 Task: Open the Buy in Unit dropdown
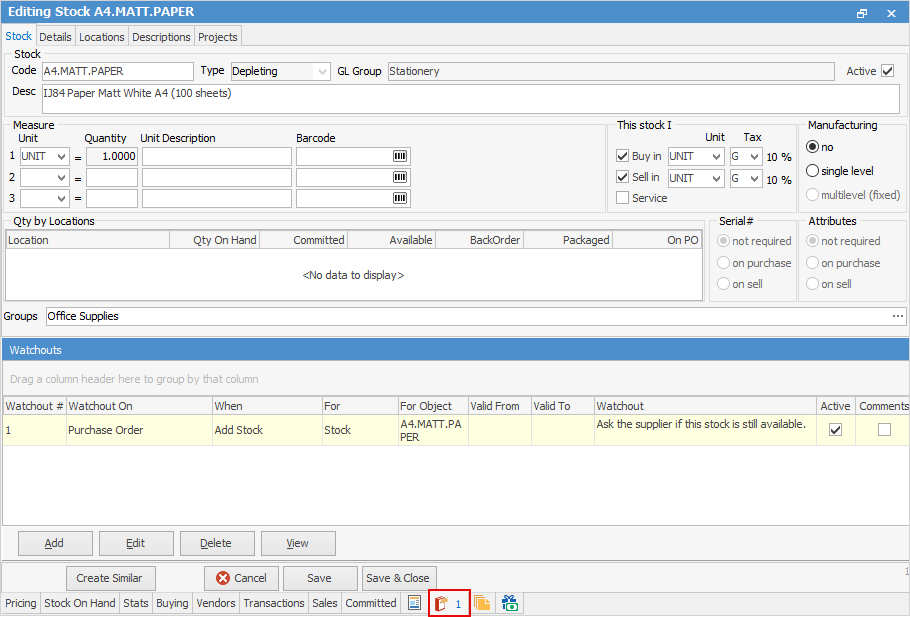(x=715, y=157)
